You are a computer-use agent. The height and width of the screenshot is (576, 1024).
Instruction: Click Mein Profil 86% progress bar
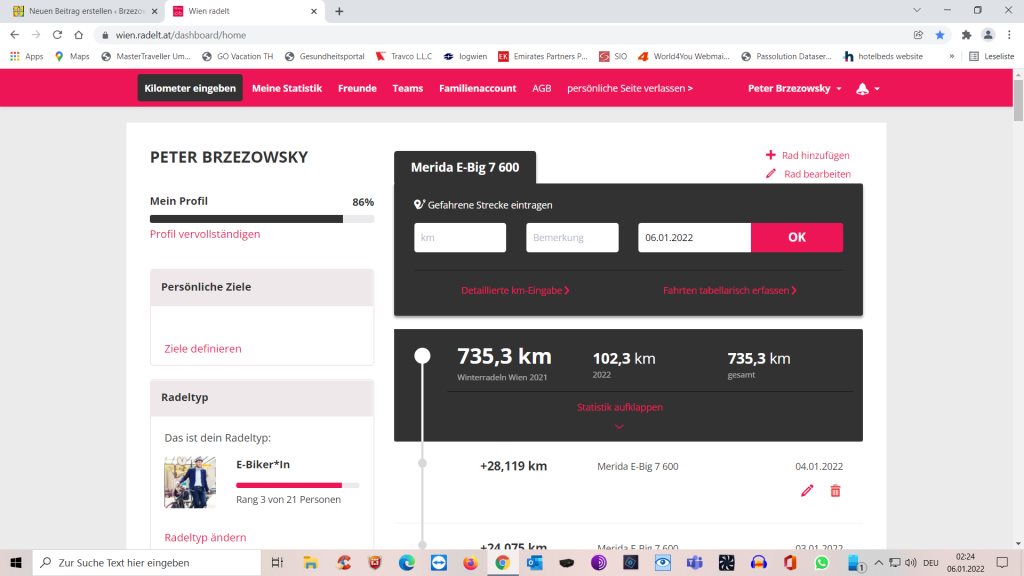pos(262,219)
